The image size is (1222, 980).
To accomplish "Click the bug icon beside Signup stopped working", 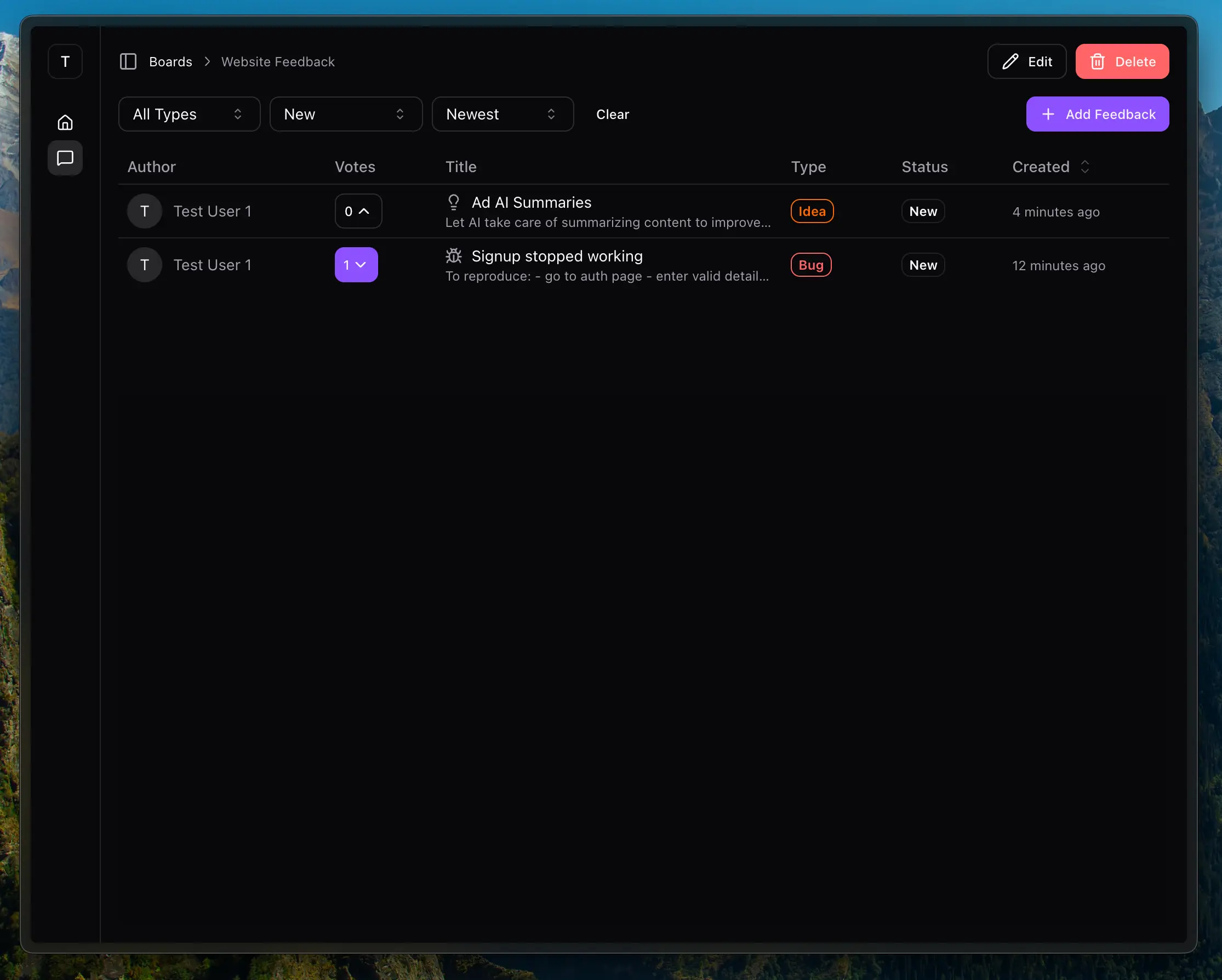I will pos(453,255).
